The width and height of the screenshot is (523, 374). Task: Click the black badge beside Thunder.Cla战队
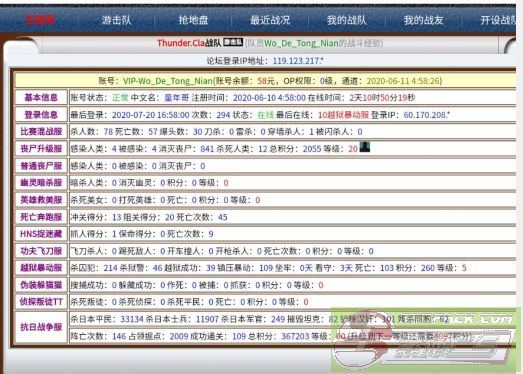[233, 42]
